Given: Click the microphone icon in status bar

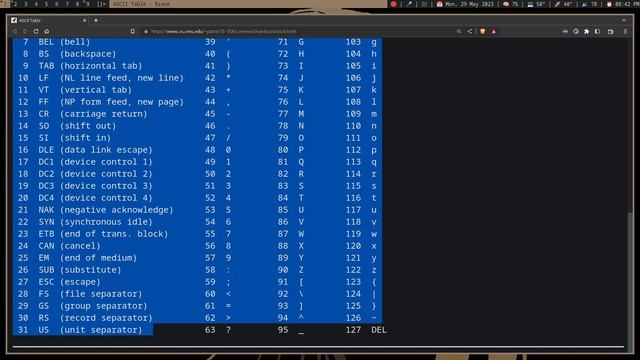Looking at the screenshot, I should coord(409,4).
